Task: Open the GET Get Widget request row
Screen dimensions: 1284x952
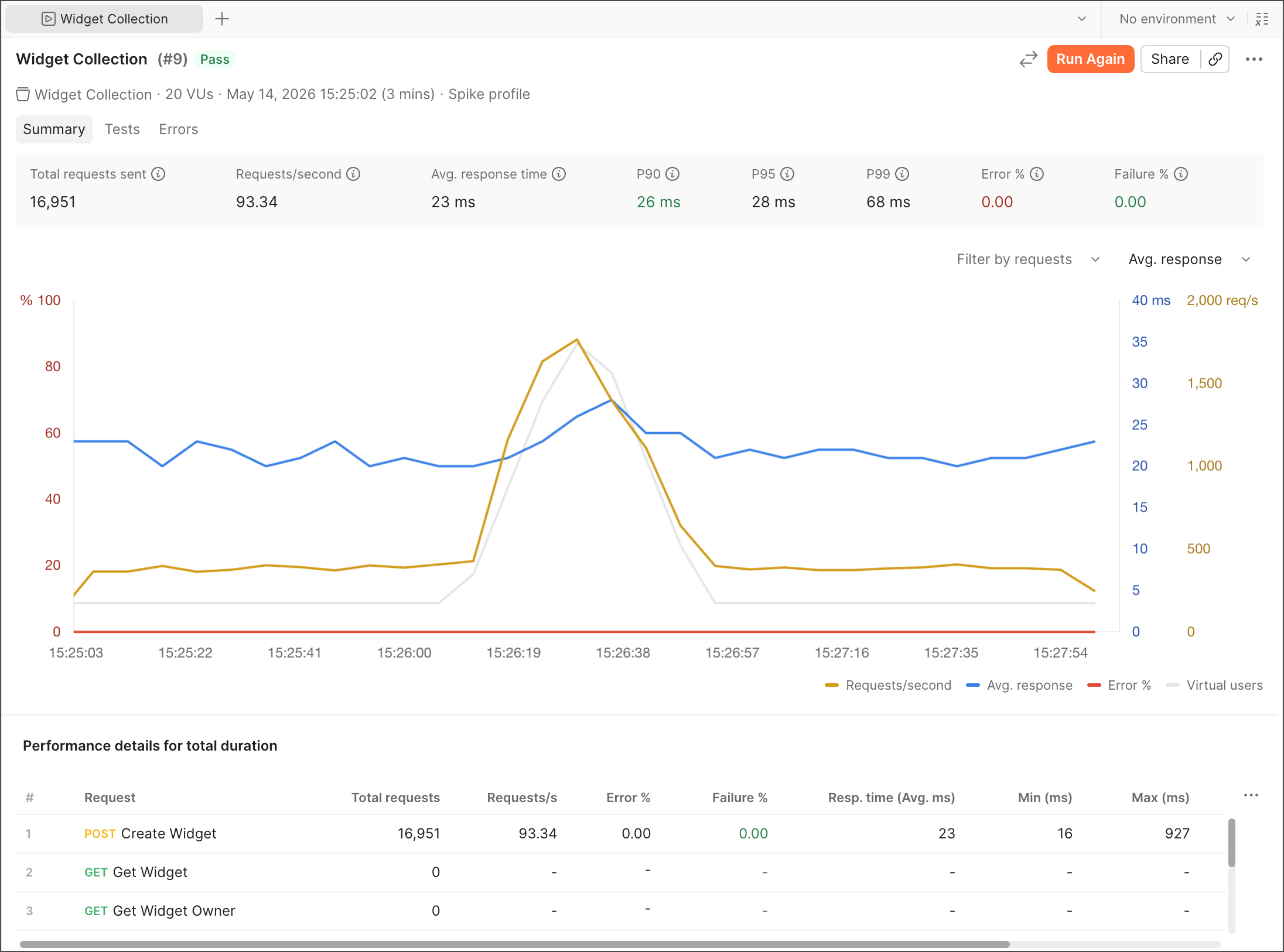Action: tap(621, 872)
